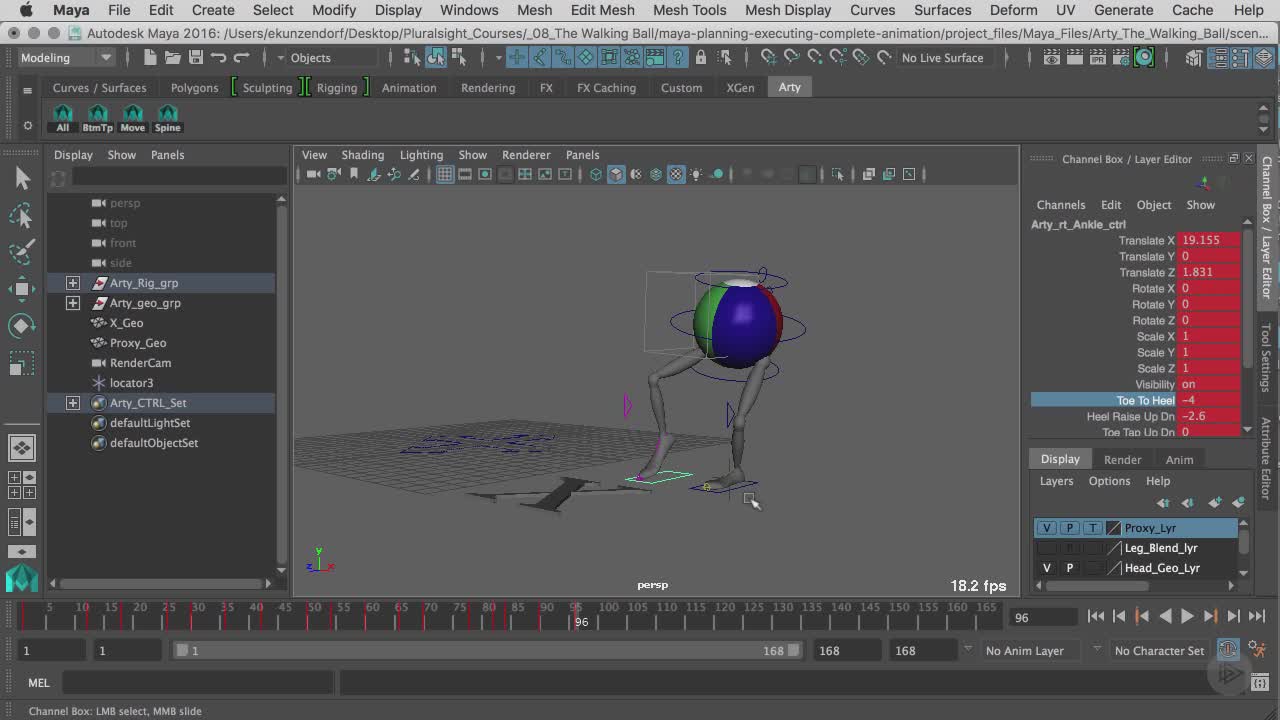This screenshot has width=1280, height=720.
Task: Play animation backwards
Action: click(1165, 617)
